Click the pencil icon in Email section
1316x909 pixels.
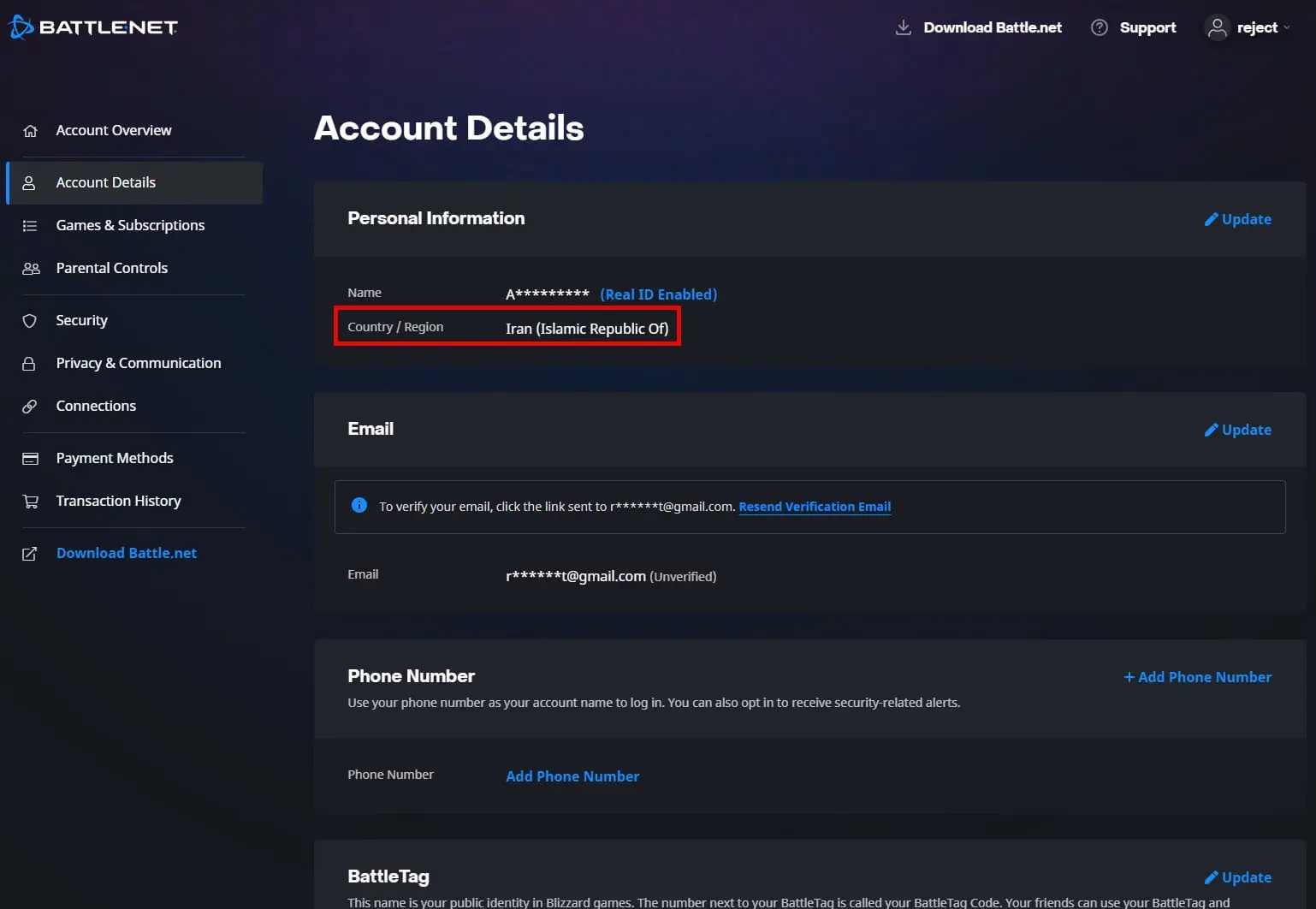point(1211,430)
